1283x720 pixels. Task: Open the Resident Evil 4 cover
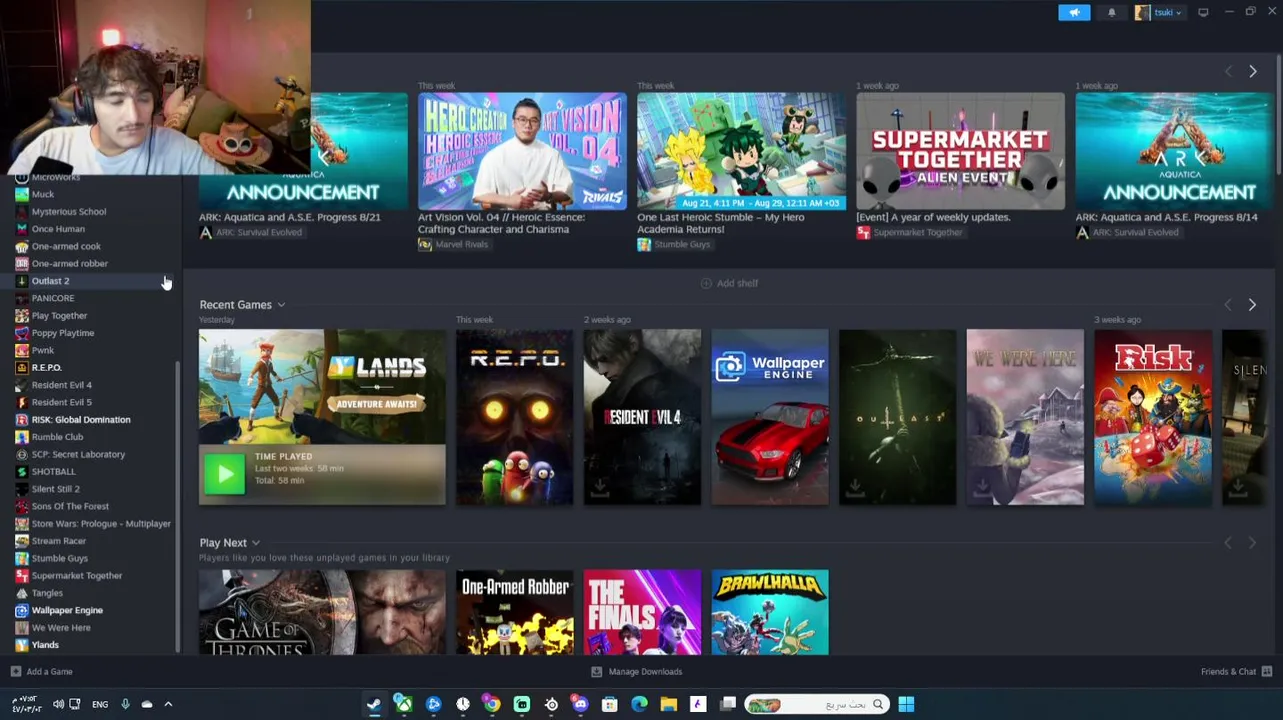point(642,417)
